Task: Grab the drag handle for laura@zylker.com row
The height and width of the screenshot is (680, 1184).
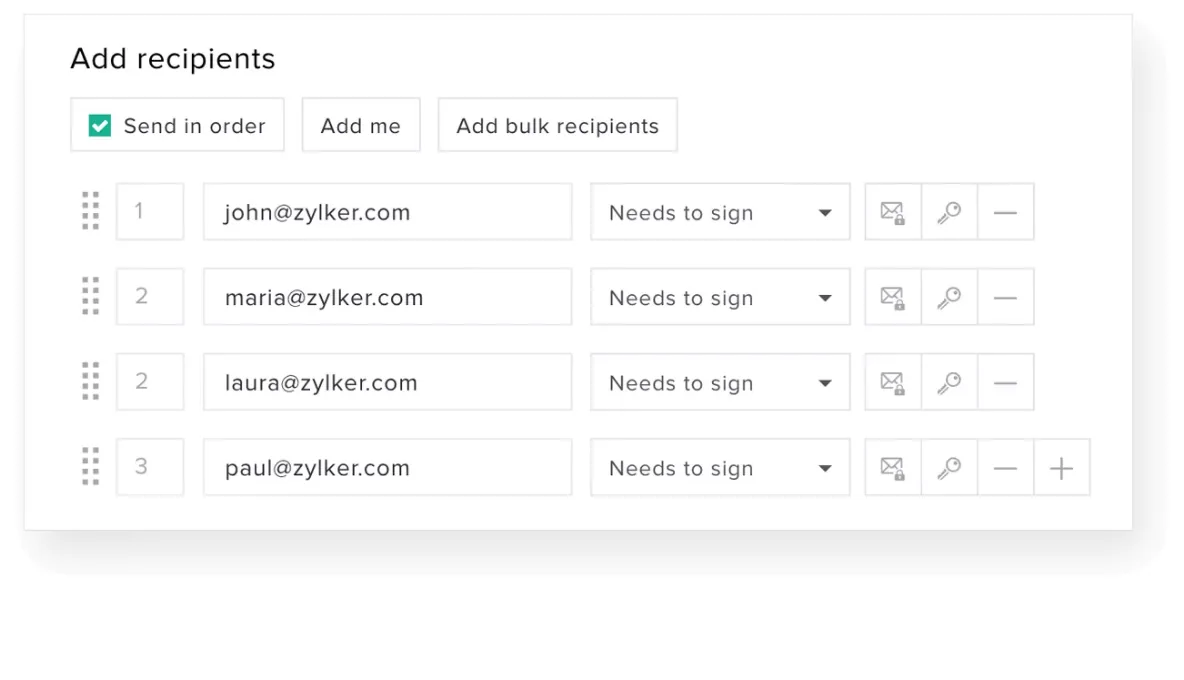Action: tap(91, 382)
